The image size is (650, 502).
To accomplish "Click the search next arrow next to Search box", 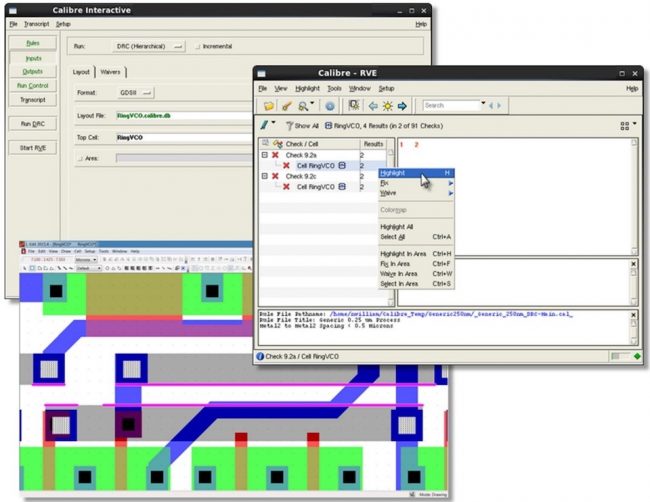I will 499,106.
